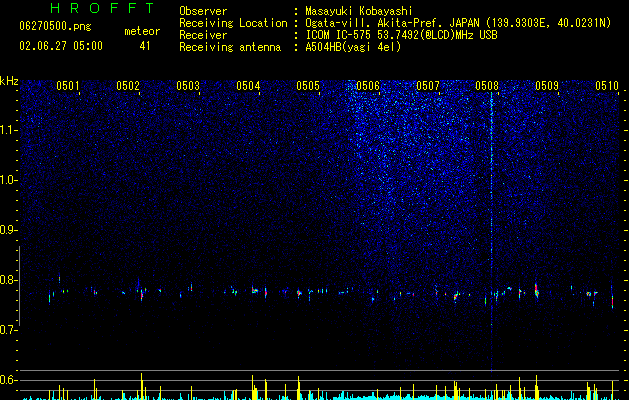
Task: Click the 0509 time marker
Action: click(x=547, y=86)
